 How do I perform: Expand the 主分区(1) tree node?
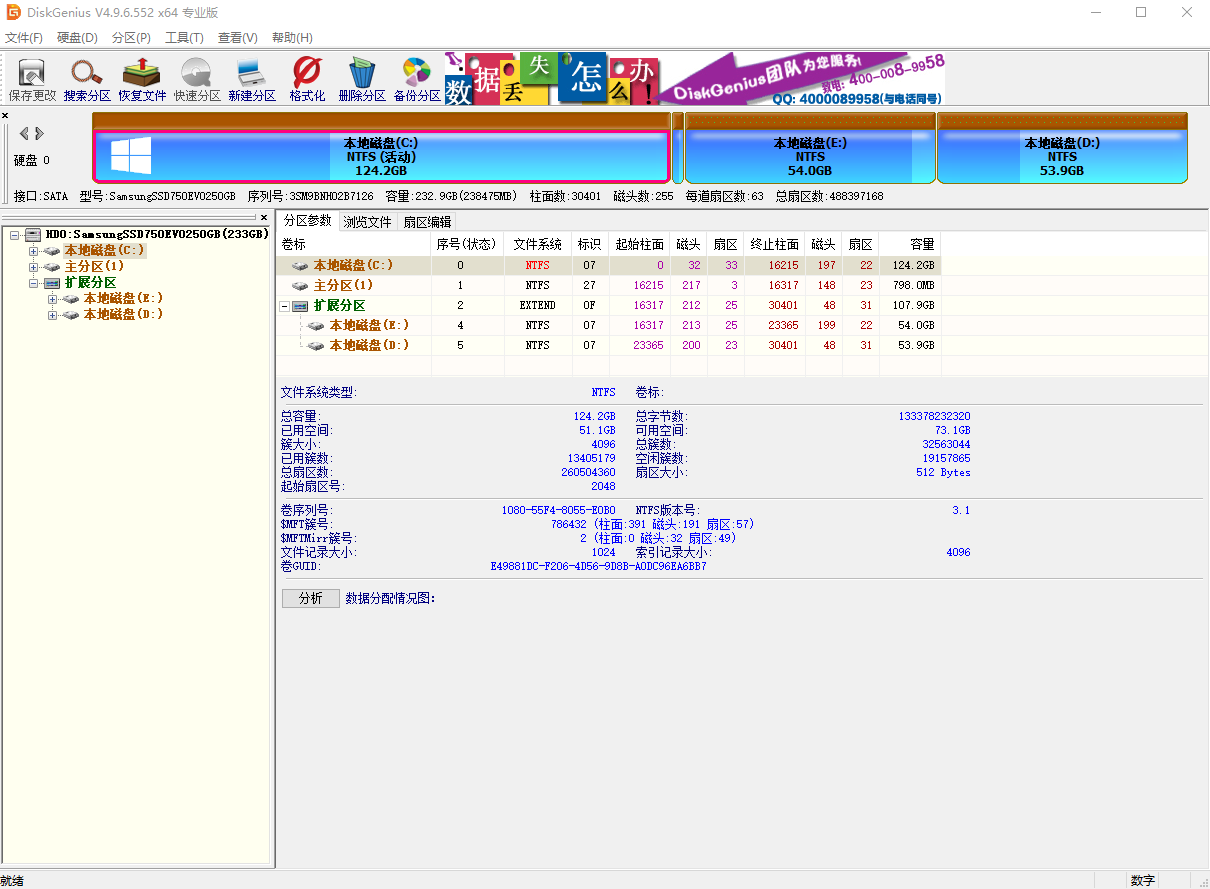[x=33, y=265]
